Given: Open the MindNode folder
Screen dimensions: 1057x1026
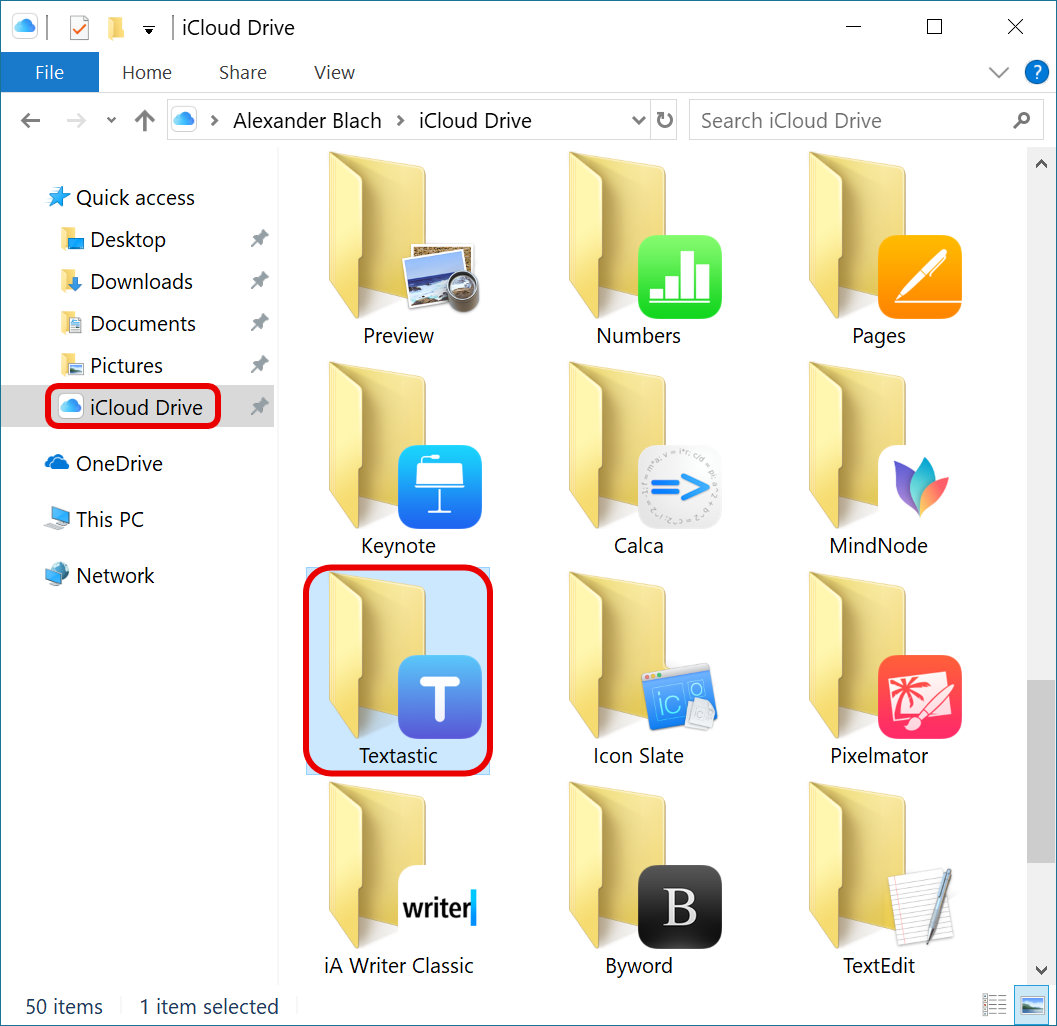Looking at the screenshot, I should [x=878, y=460].
